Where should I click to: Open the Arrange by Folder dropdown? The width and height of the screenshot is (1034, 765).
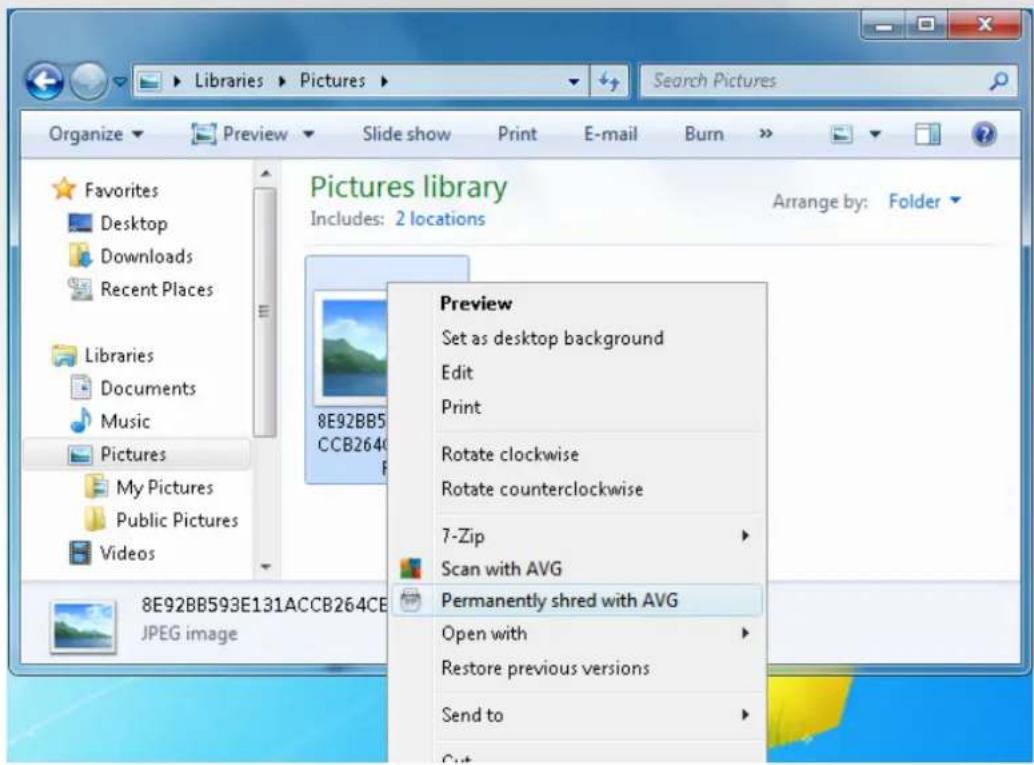924,201
